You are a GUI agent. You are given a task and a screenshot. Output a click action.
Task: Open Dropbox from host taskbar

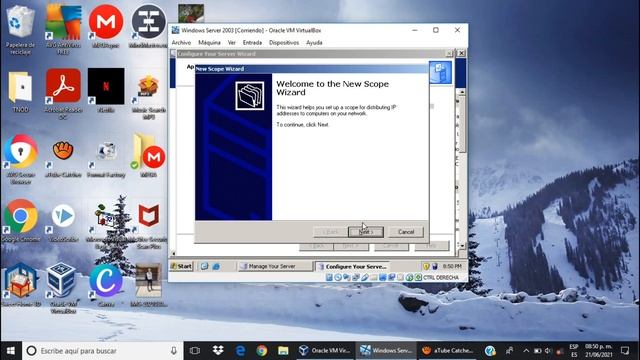click(218, 351)
